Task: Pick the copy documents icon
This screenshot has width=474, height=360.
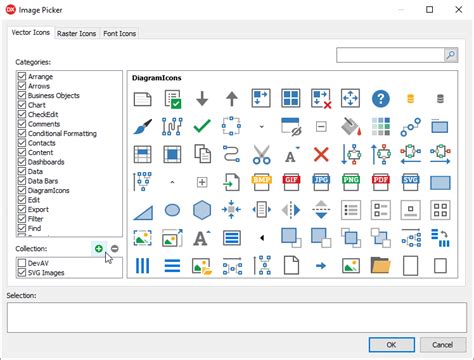Action: point(202,154)
